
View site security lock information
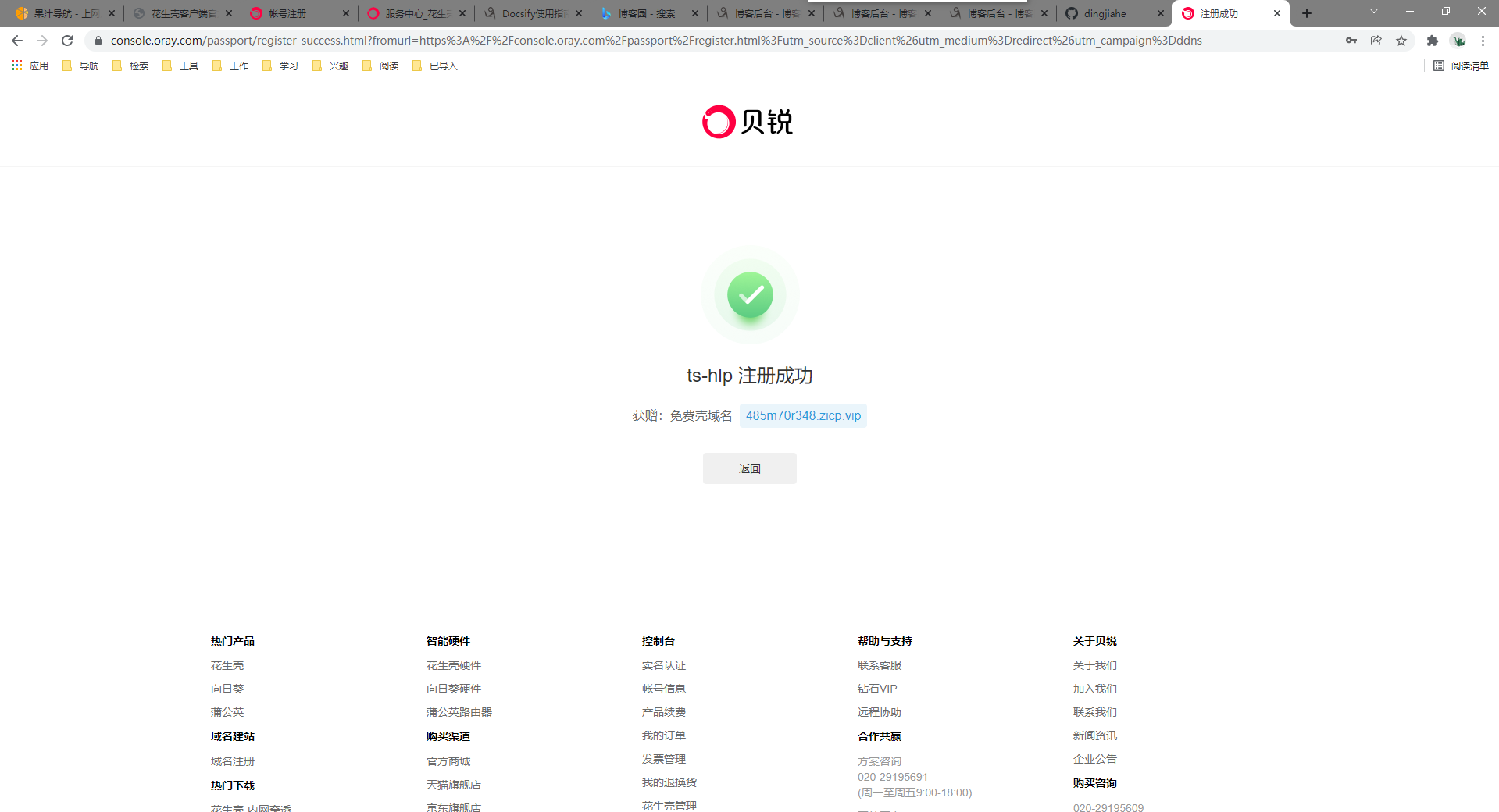(x=98, y=41)
